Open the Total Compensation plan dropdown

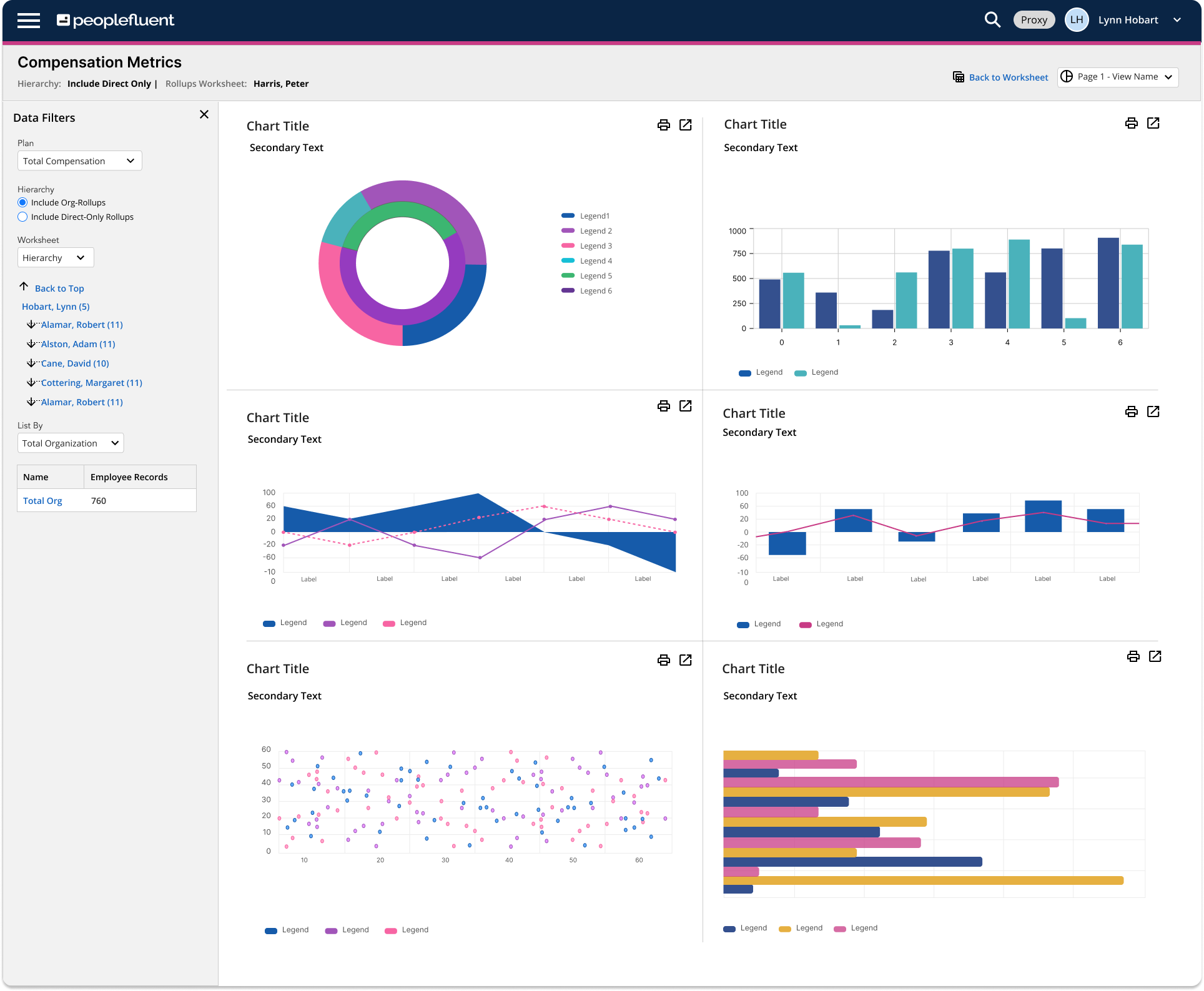coord(79,160)
